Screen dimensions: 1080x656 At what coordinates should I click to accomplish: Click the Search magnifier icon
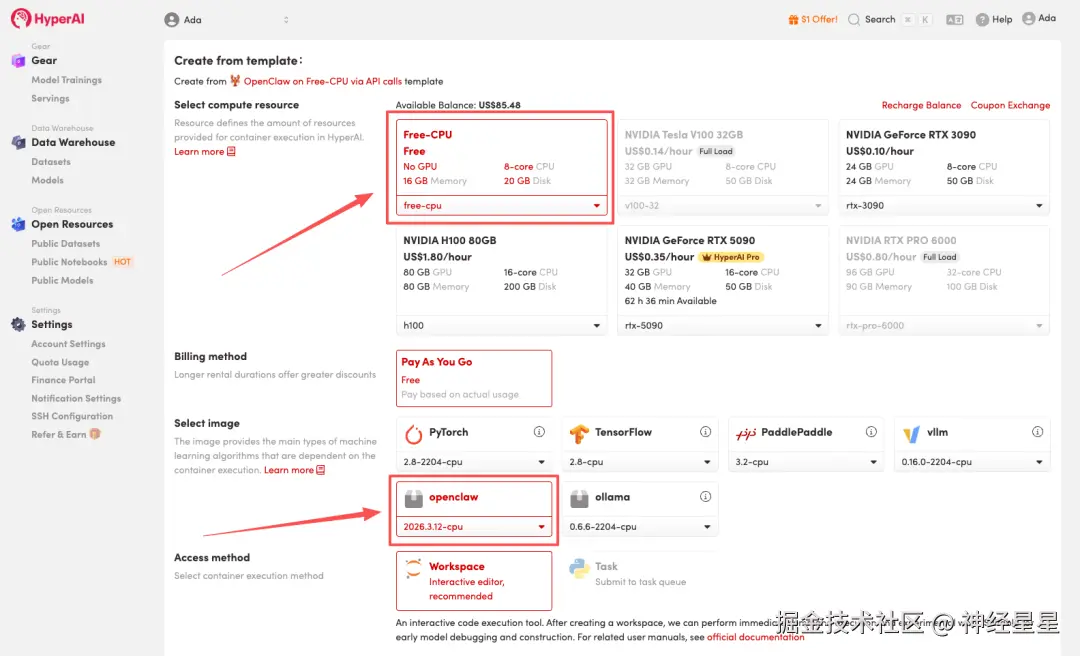pyautogui.click(x=854, y=19)
